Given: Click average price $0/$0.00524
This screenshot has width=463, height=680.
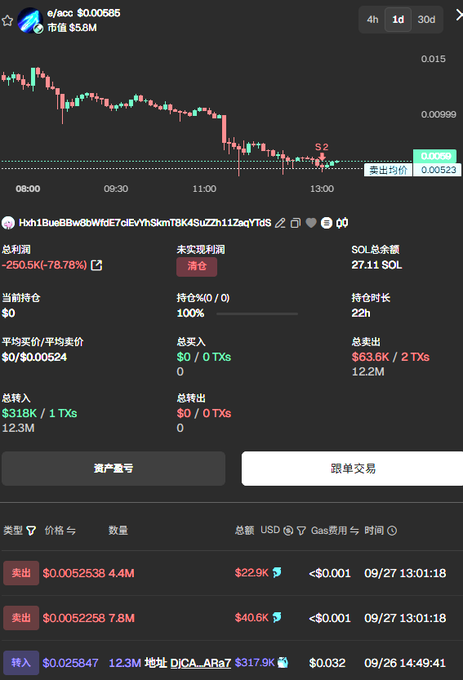Looking at the screenshot, I should 34,357.
